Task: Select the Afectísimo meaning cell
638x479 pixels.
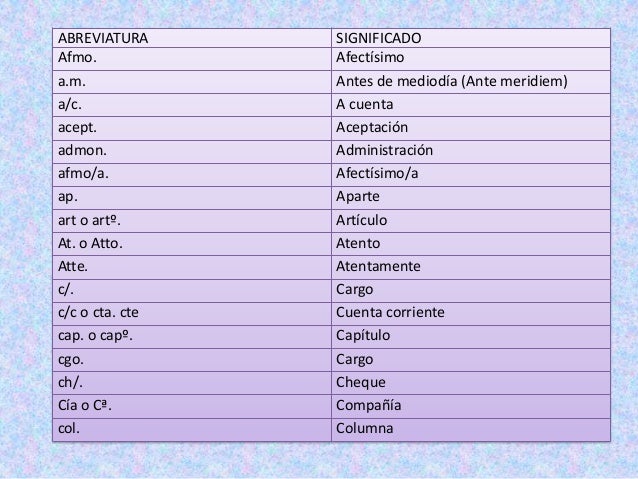Action: (x=471, y=59)
